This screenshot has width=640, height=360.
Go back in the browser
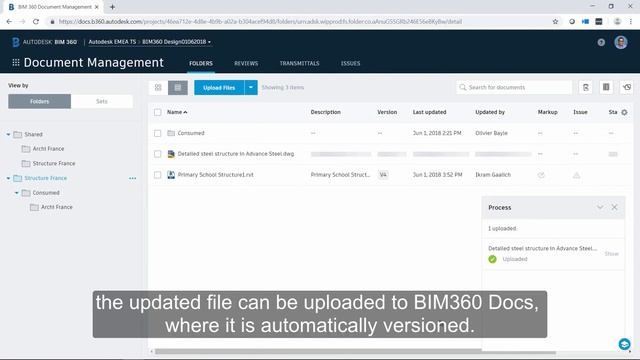[9, 22]
